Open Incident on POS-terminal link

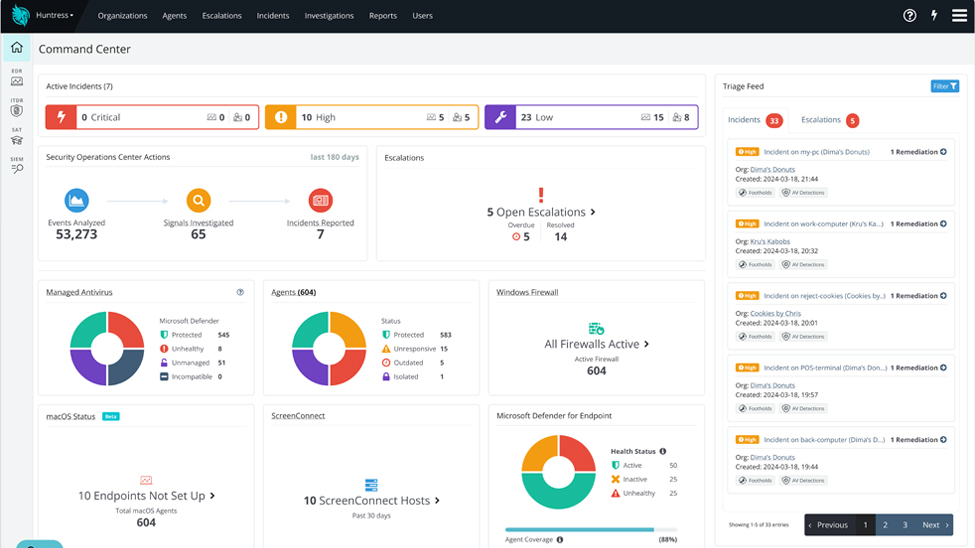point(825,368)
